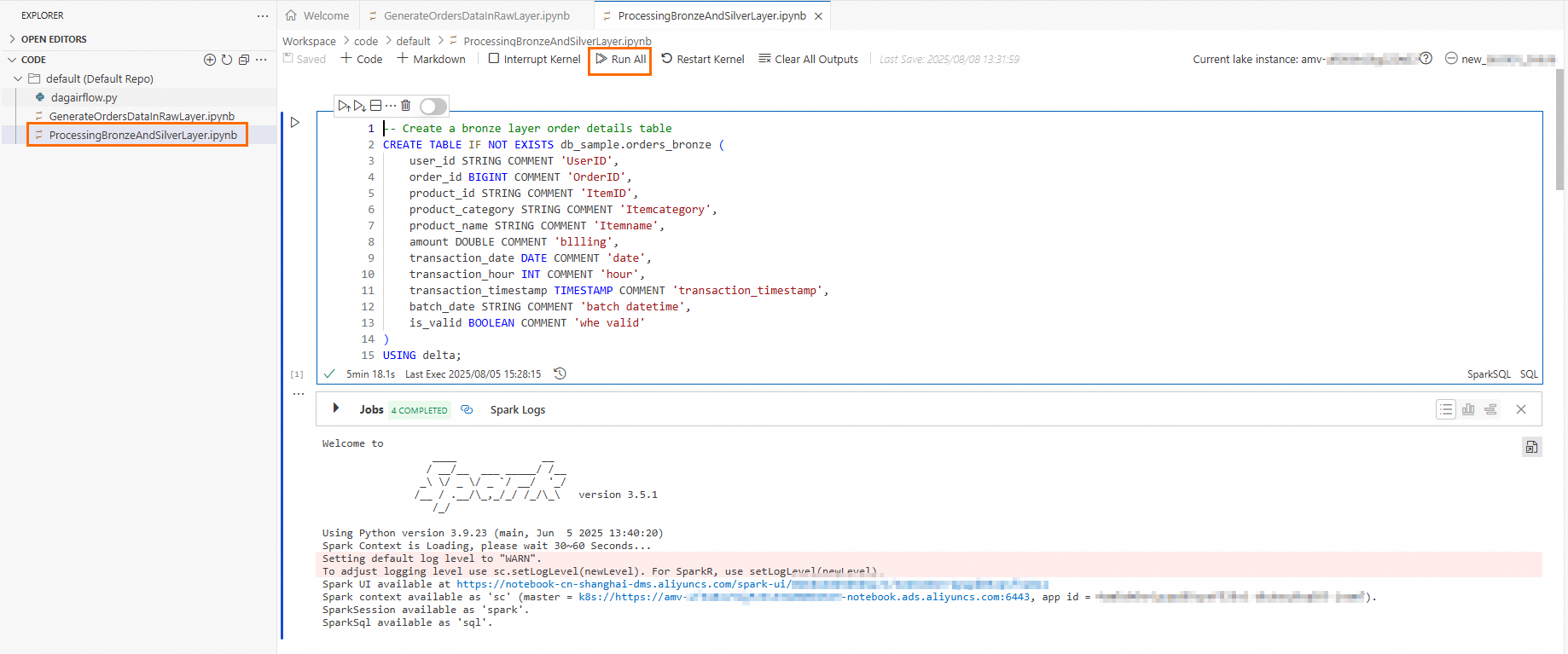This screenshot has height=654, width=1568.
Task: Click code in the breadcrumb
Action: [366, 41]
